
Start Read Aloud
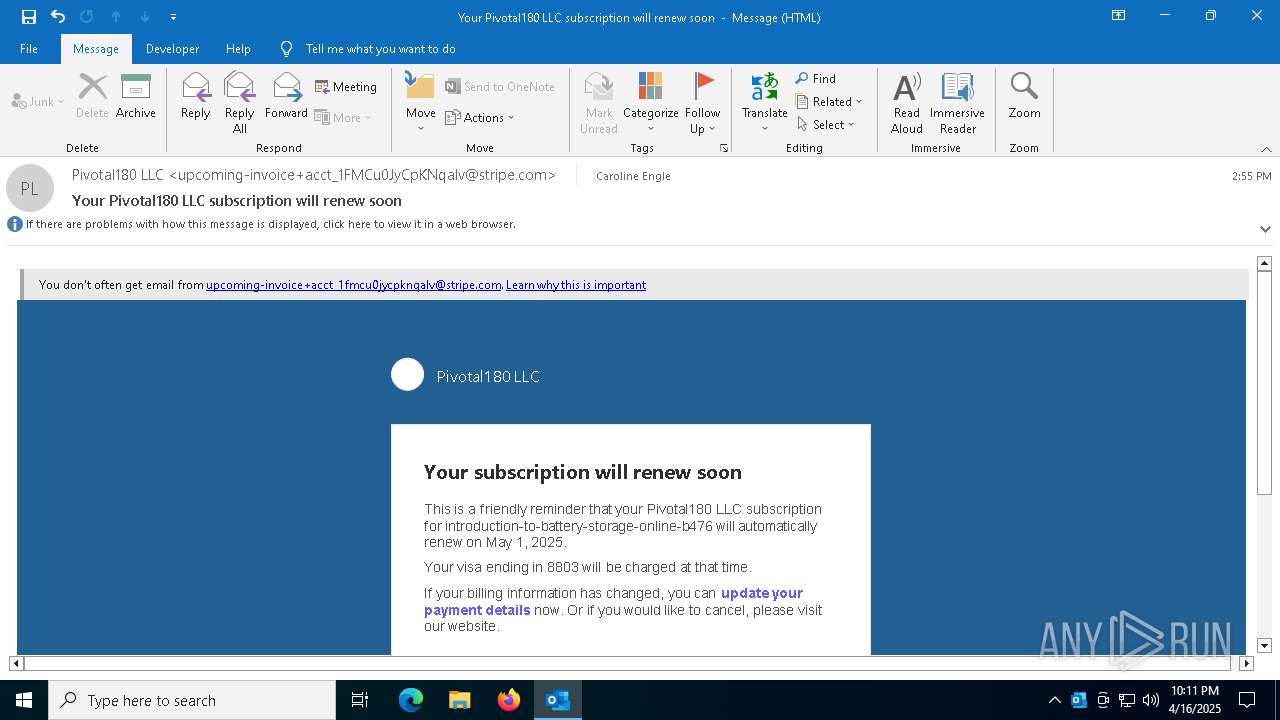(x=907, y=102)
